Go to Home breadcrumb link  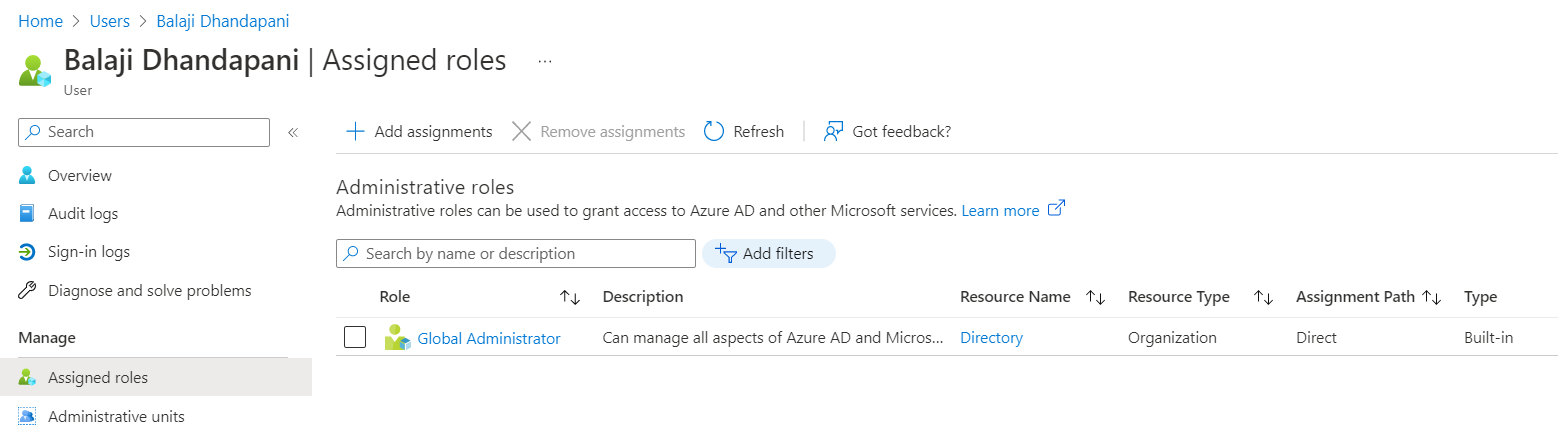coord(40,20)
